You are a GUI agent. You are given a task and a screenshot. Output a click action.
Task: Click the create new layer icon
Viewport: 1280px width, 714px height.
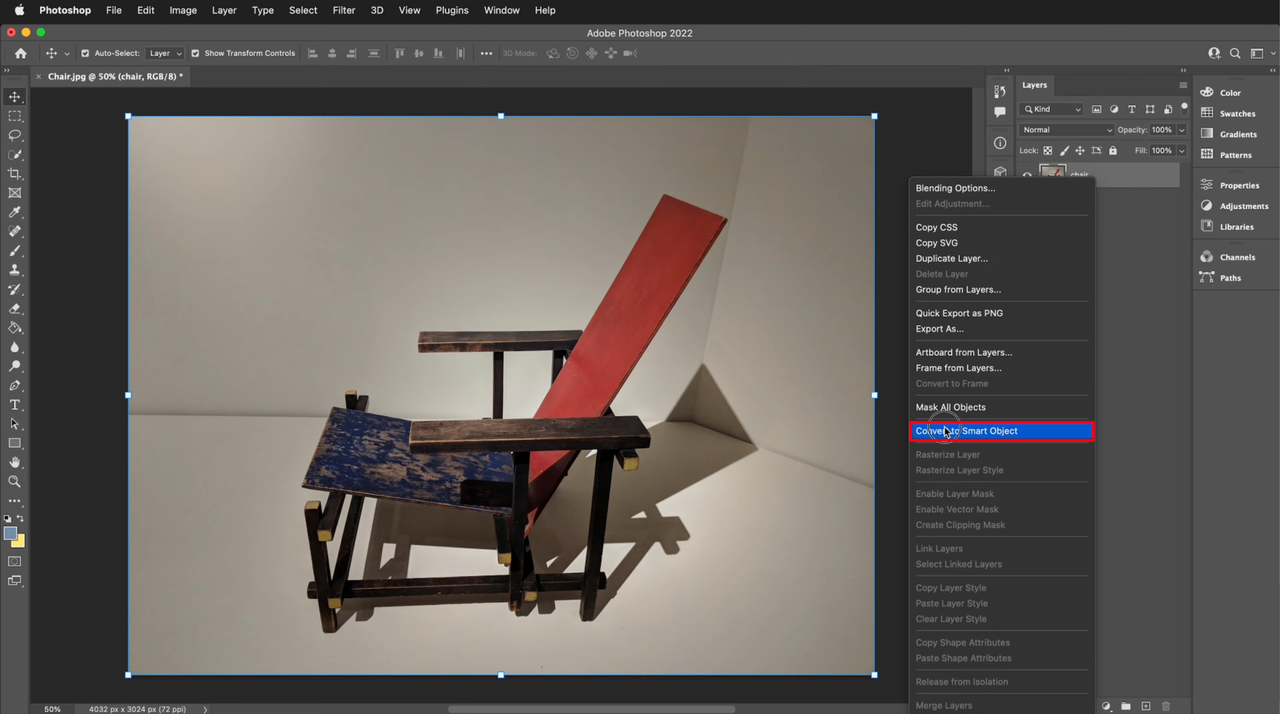[x=1146, y=706]
